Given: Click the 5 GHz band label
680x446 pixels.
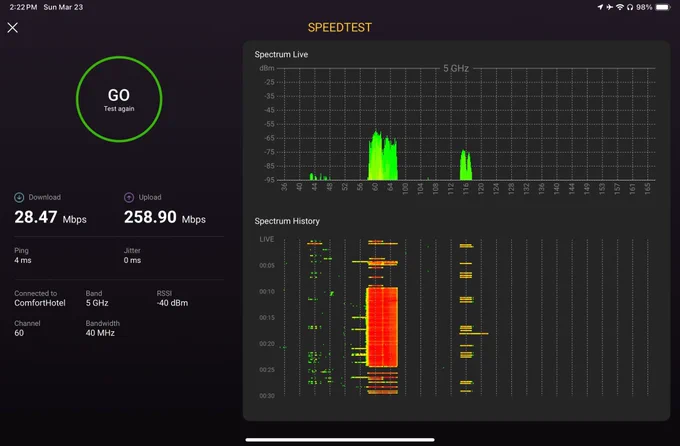Looking at the screenshot, I should click(x=456, y=69).
